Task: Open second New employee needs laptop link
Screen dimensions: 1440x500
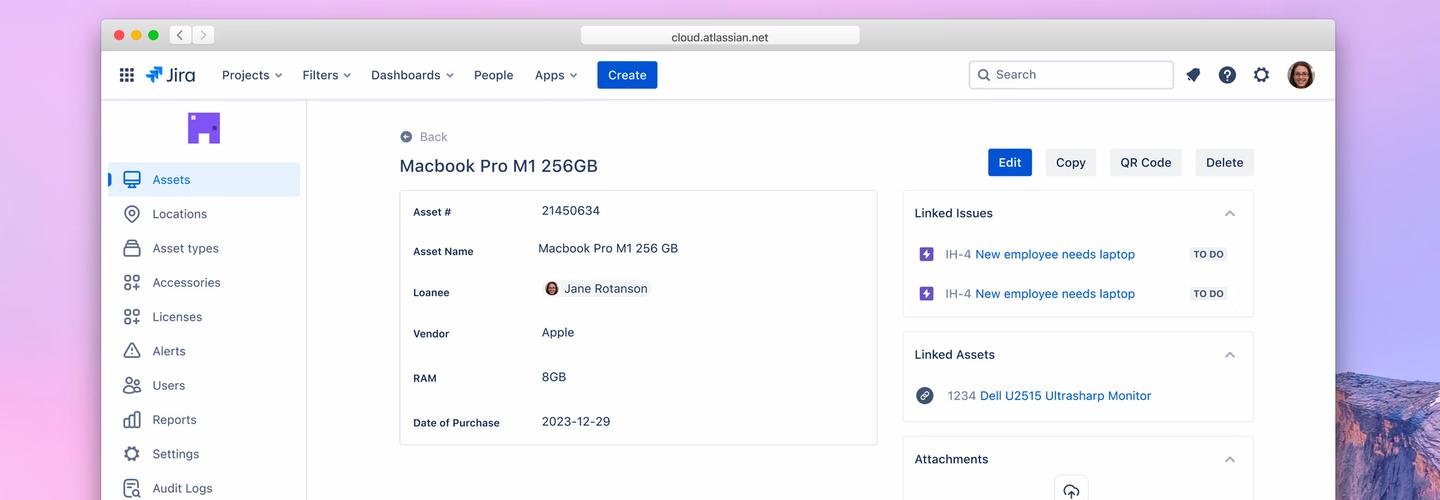Action: click(1055, 294)
